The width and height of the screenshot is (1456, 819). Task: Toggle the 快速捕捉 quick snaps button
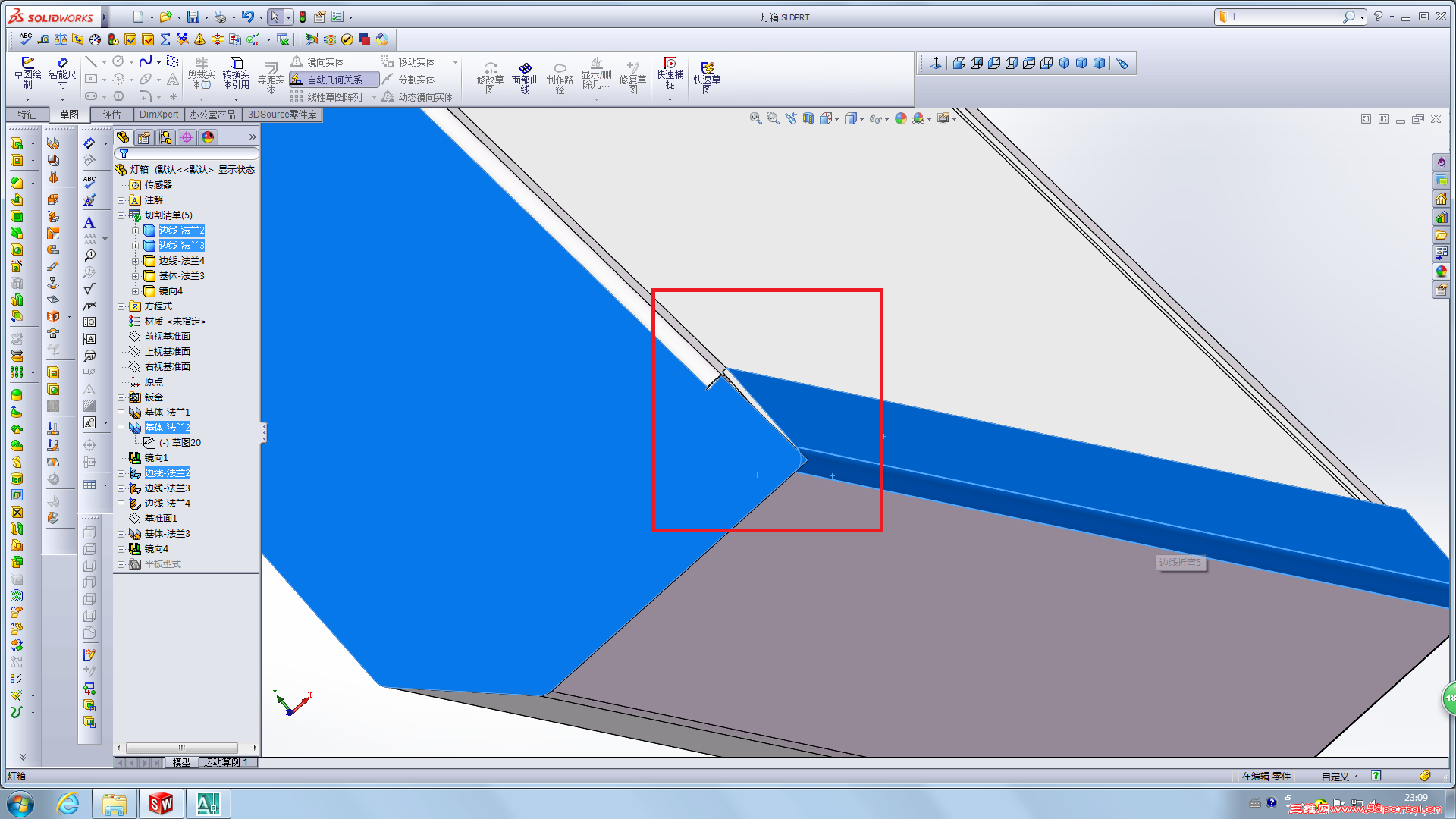coord(670,64)
